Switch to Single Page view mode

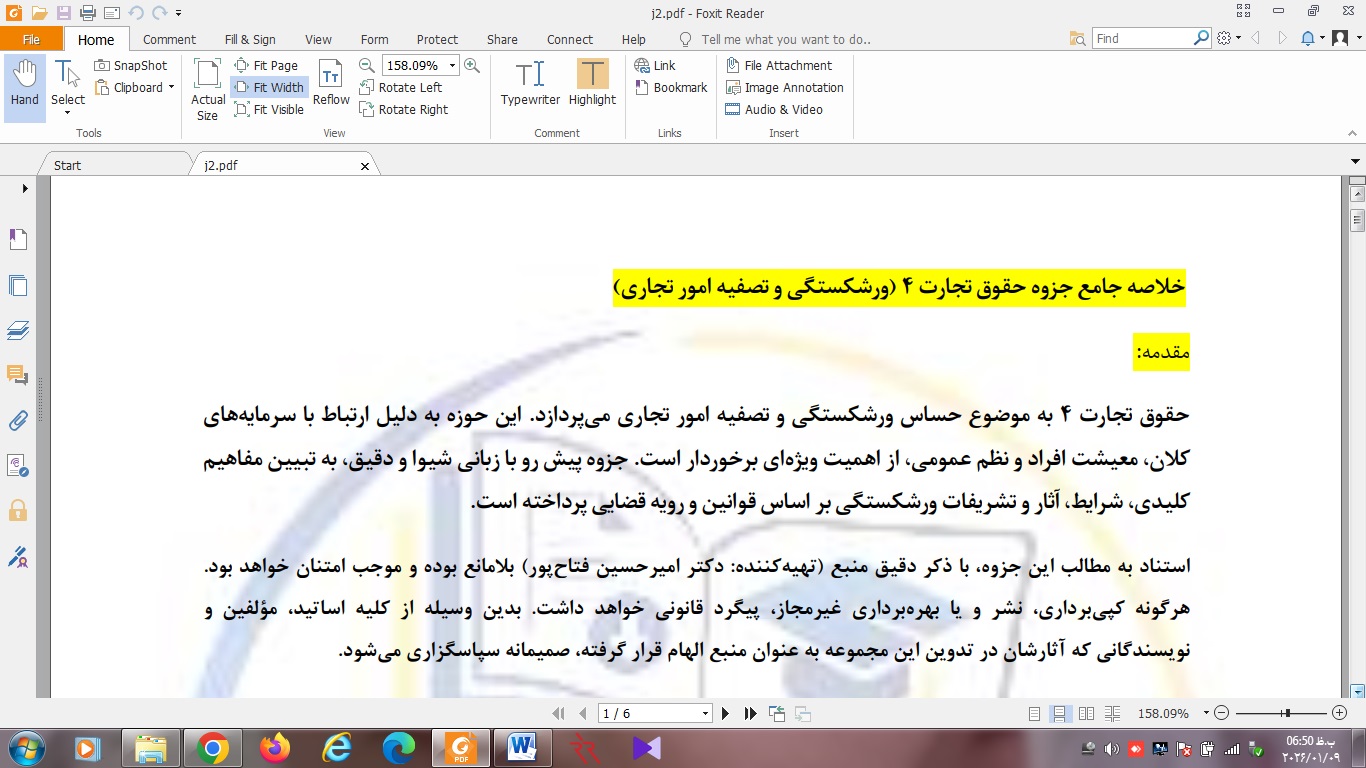pyautogui.click(x=1035, y=713)
